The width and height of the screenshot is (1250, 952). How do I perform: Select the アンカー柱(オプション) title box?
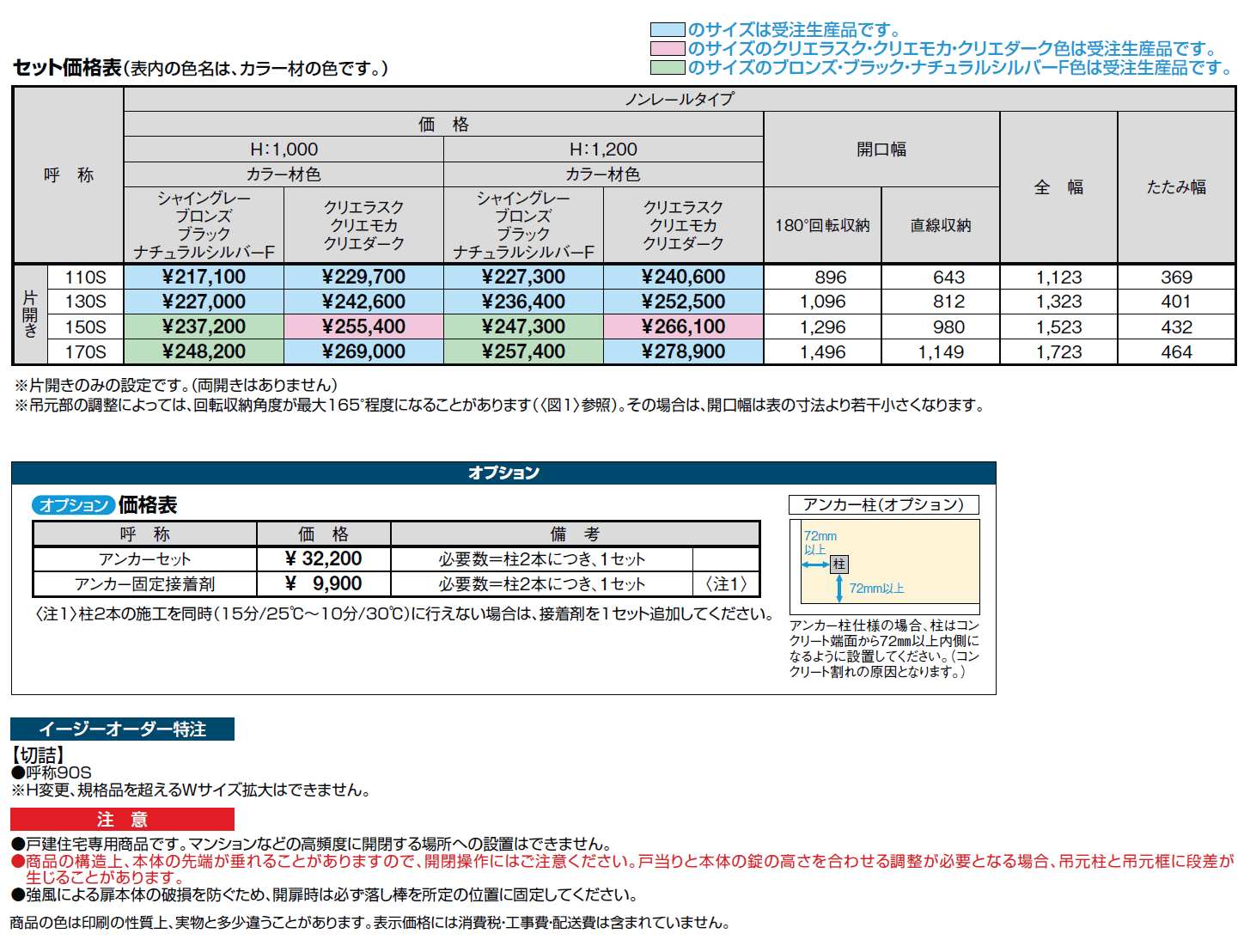(x=883, y=504)
